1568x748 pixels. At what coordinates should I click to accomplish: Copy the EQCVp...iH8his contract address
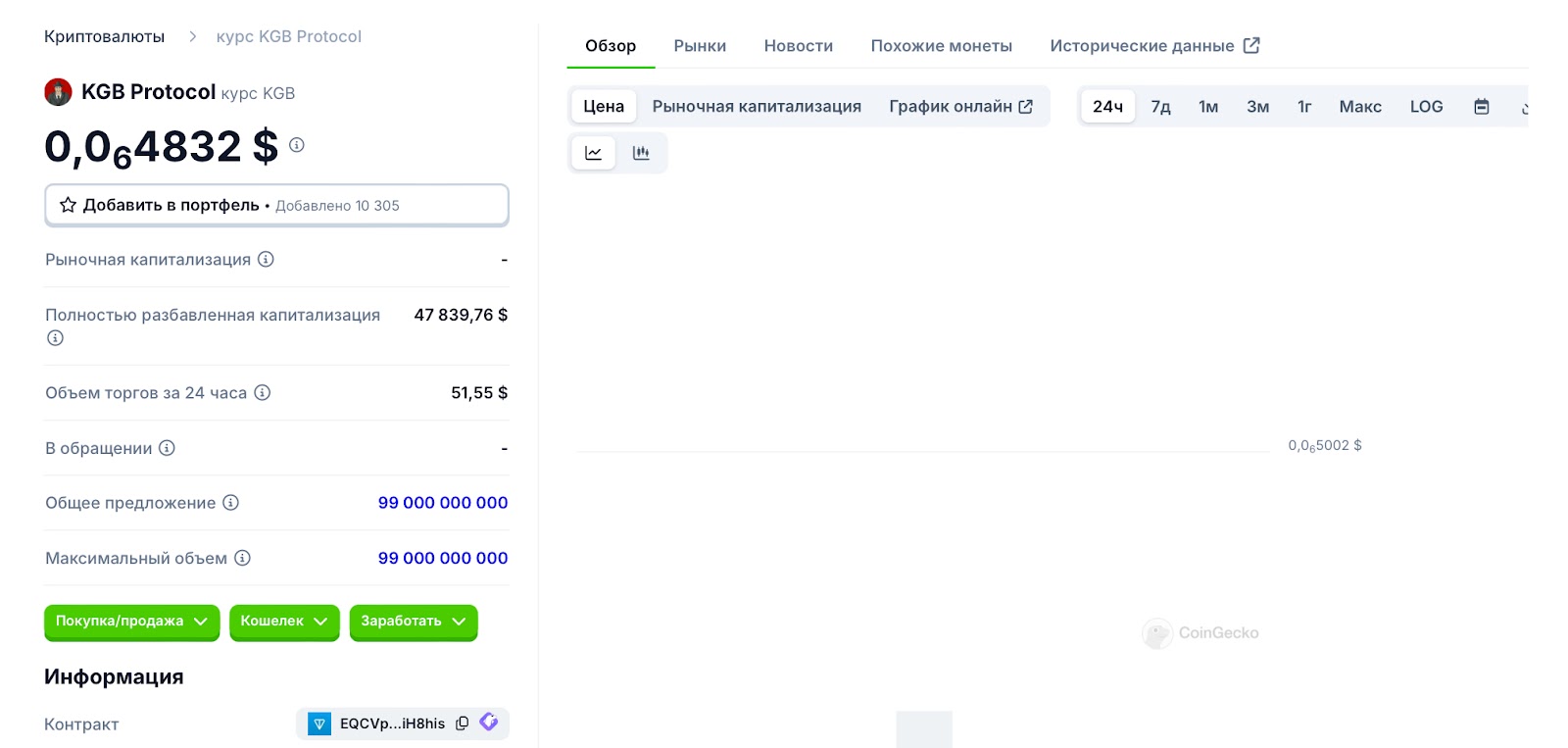click(x=463, y=723)
